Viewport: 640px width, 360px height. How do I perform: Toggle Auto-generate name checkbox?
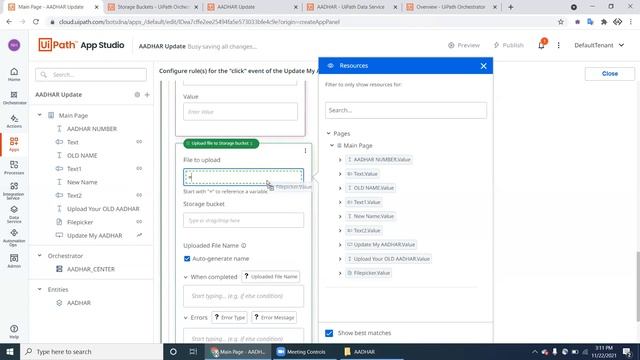pos(187,258)
